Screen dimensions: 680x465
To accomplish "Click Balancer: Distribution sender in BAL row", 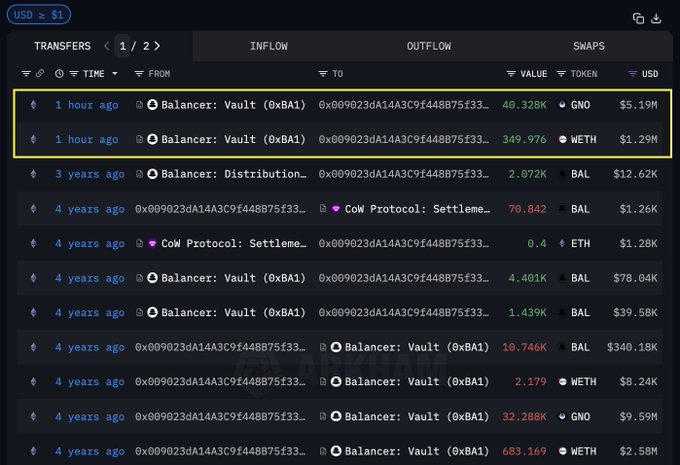I will 227,174.
